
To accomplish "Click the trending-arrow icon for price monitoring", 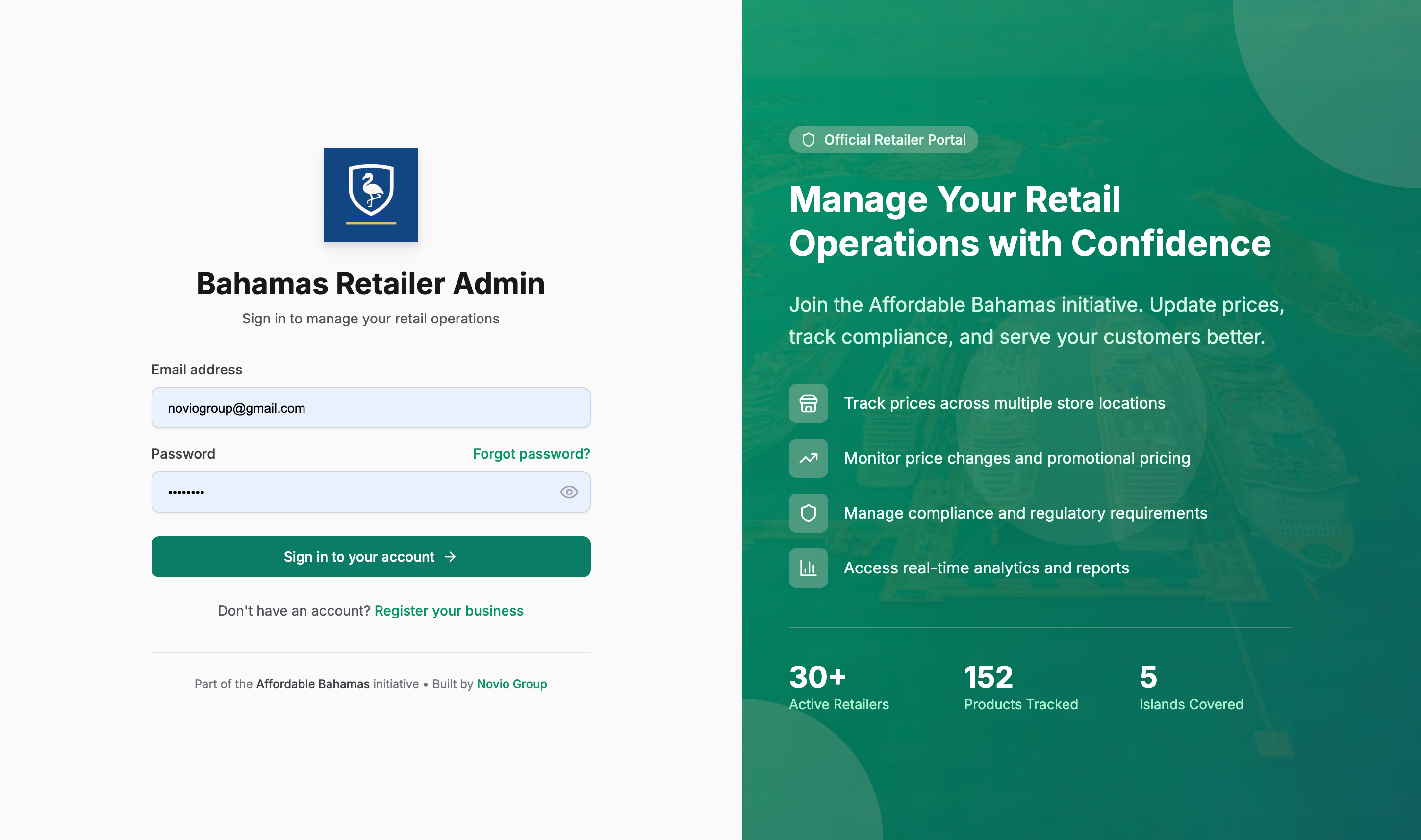I will click(x=808, y=458).
